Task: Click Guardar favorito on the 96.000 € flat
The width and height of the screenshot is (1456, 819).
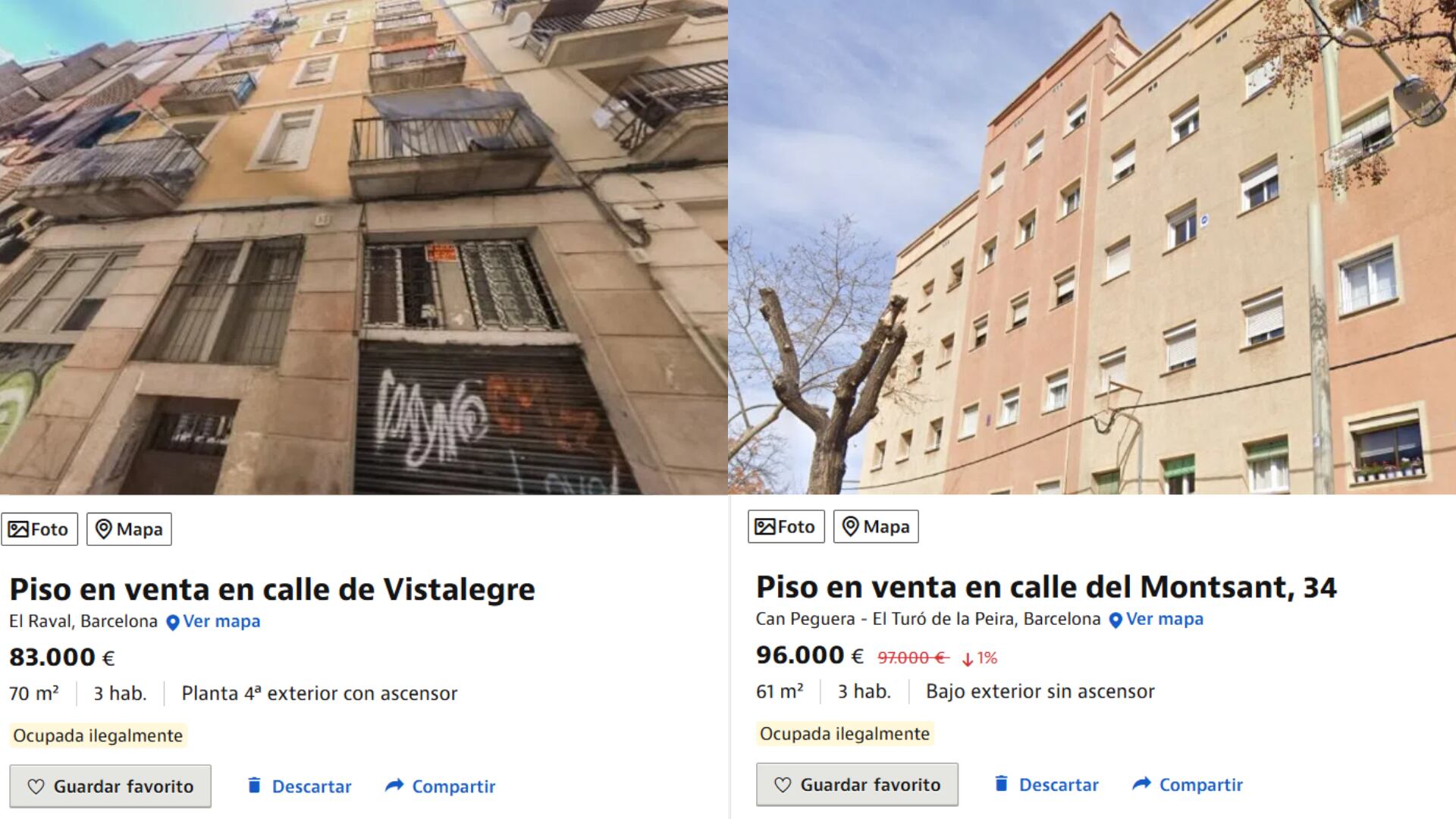Action: [x=857, y=785]
